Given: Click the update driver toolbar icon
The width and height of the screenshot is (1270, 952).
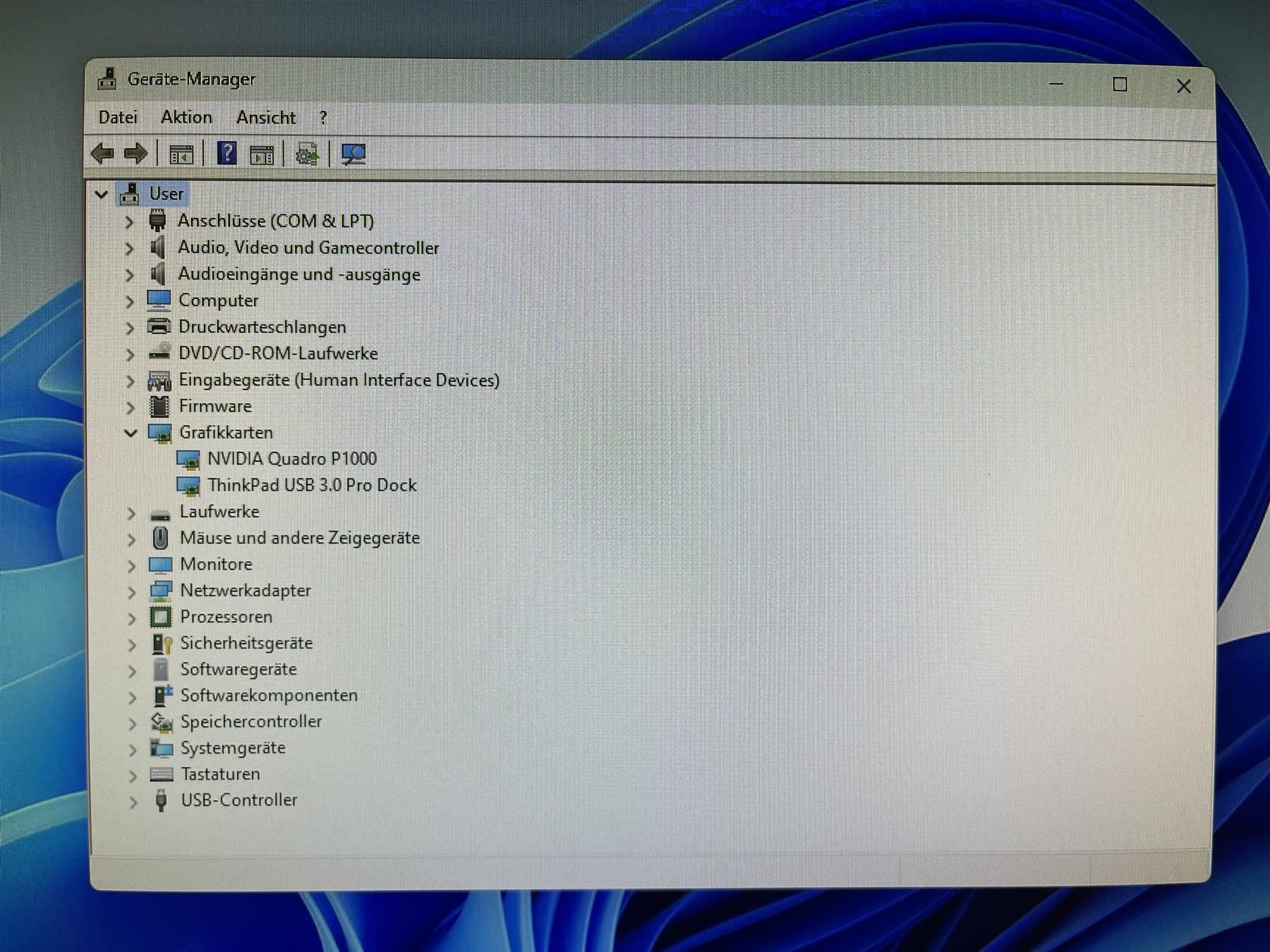Looking at the screenshot, I should tap(307, 154).
